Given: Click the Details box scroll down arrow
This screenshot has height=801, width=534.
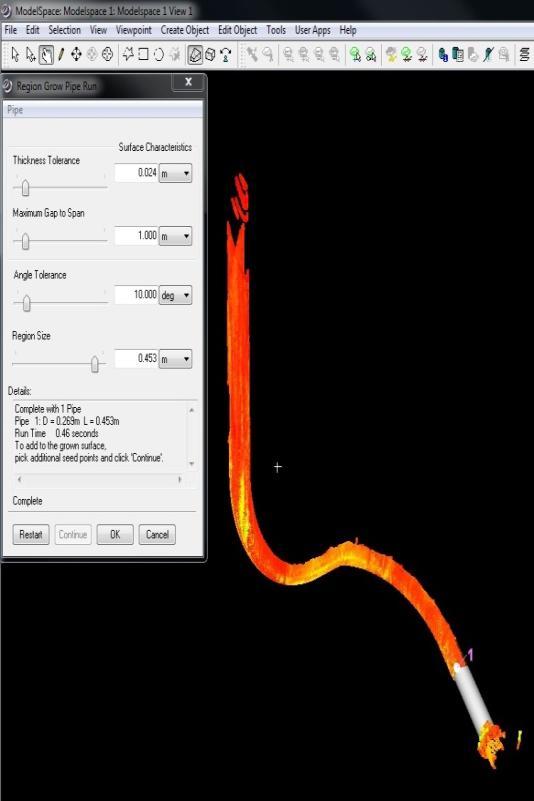Looking at the screenshot, I should tap(192, 464).
